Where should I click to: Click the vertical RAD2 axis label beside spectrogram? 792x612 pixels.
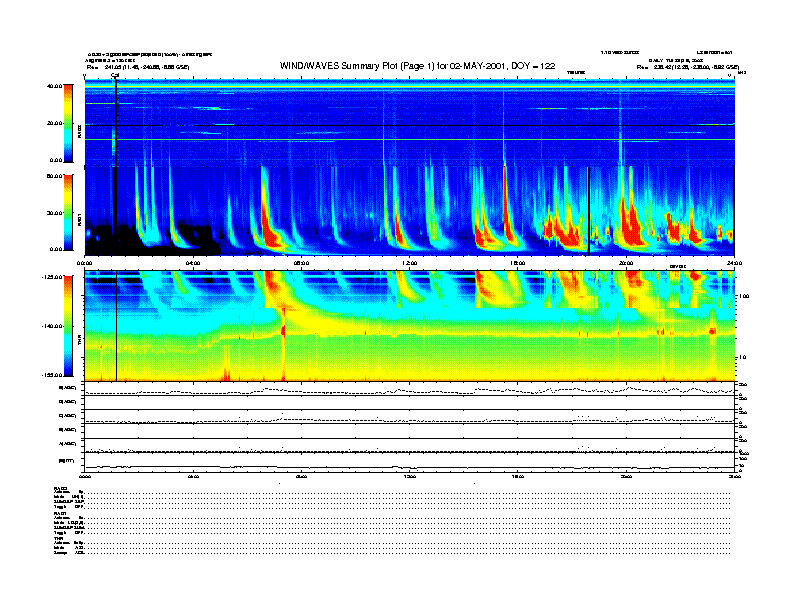80,131
